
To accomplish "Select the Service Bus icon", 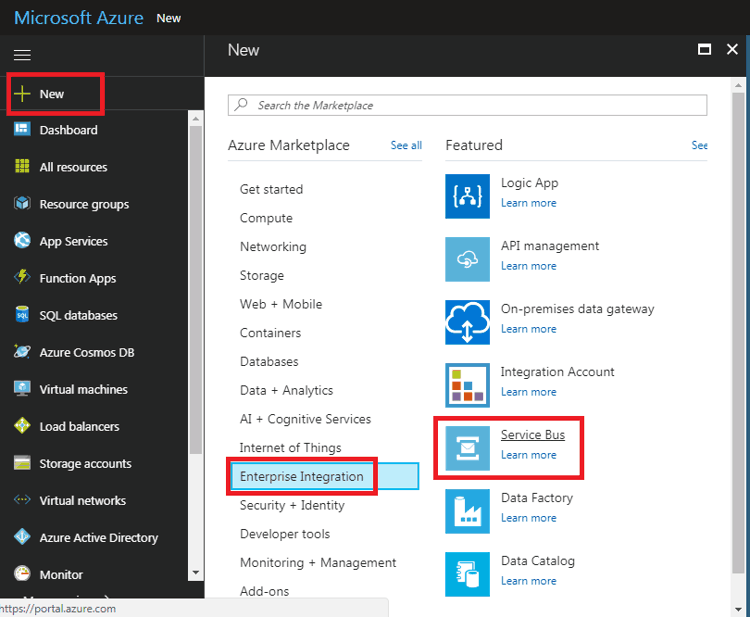I will pyautogui.click(x=467, y=448).
